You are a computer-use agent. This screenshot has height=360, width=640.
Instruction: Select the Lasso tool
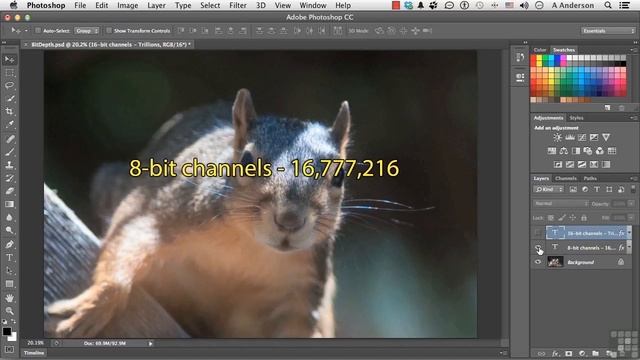point(9,85)
